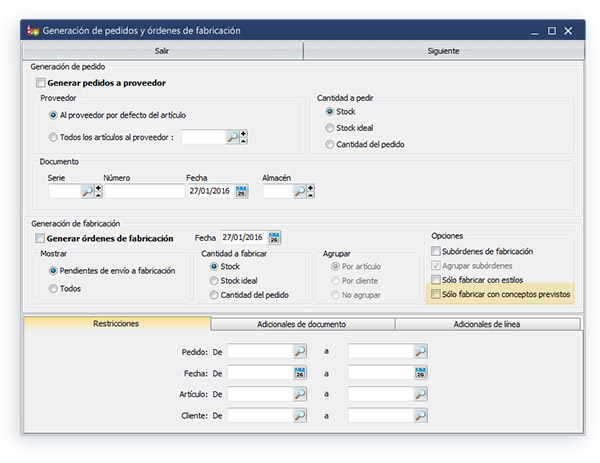The height and width of the screenshot is (463, 600).
Task: Open calendar next to fabricación Fecha
Action: (x=275, y=238)
